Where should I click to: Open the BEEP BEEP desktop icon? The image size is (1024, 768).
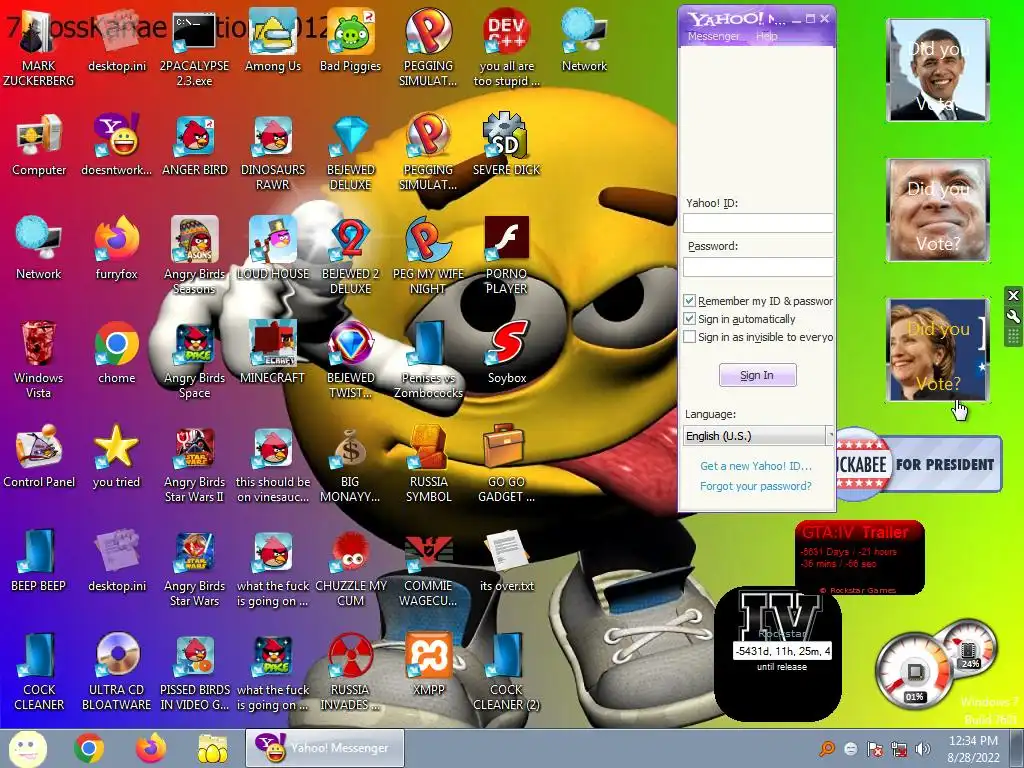[x=39, y=561]
